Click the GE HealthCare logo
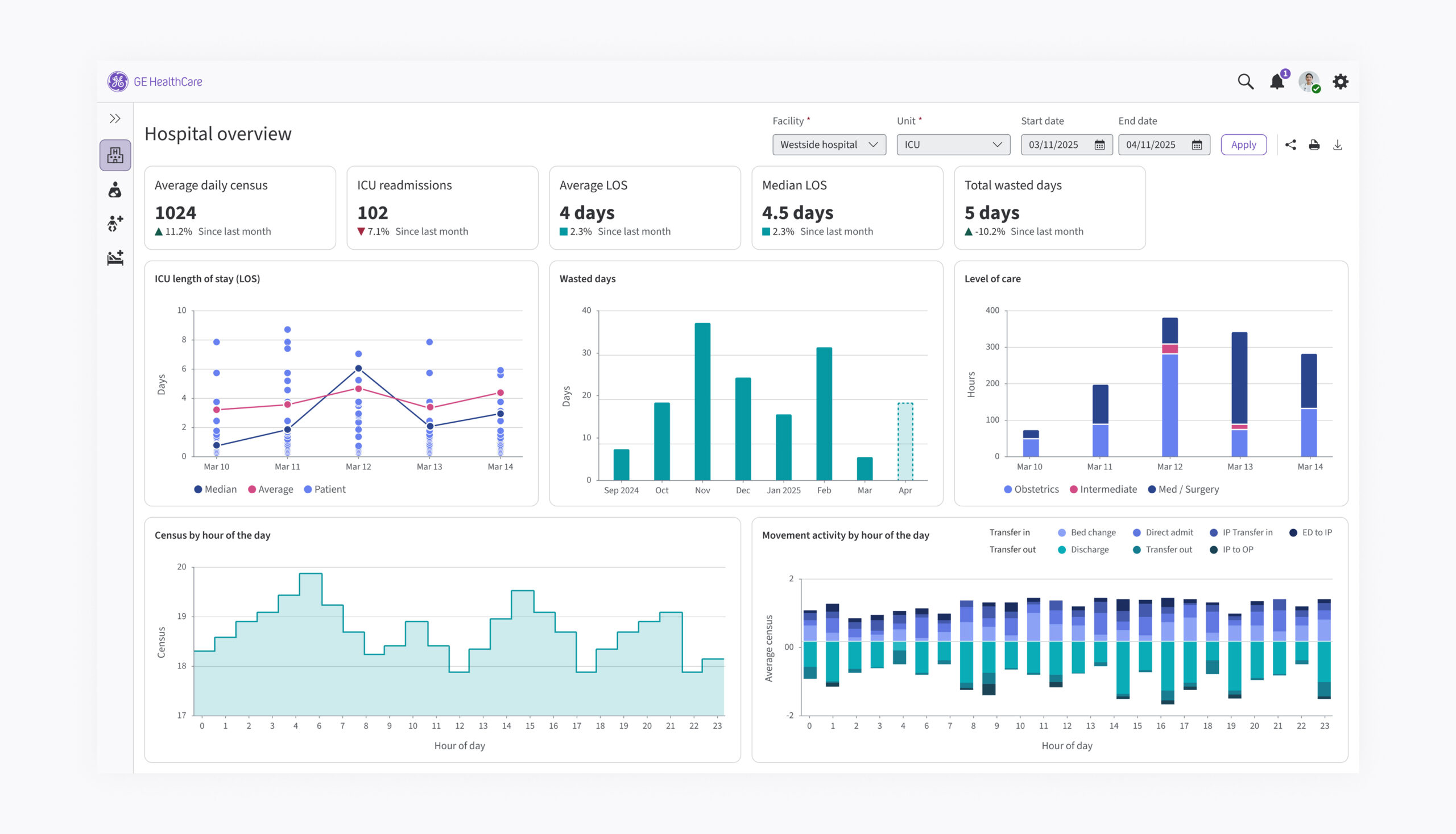Viewport: 1456px width, 834px height. [x=155, y=82]
